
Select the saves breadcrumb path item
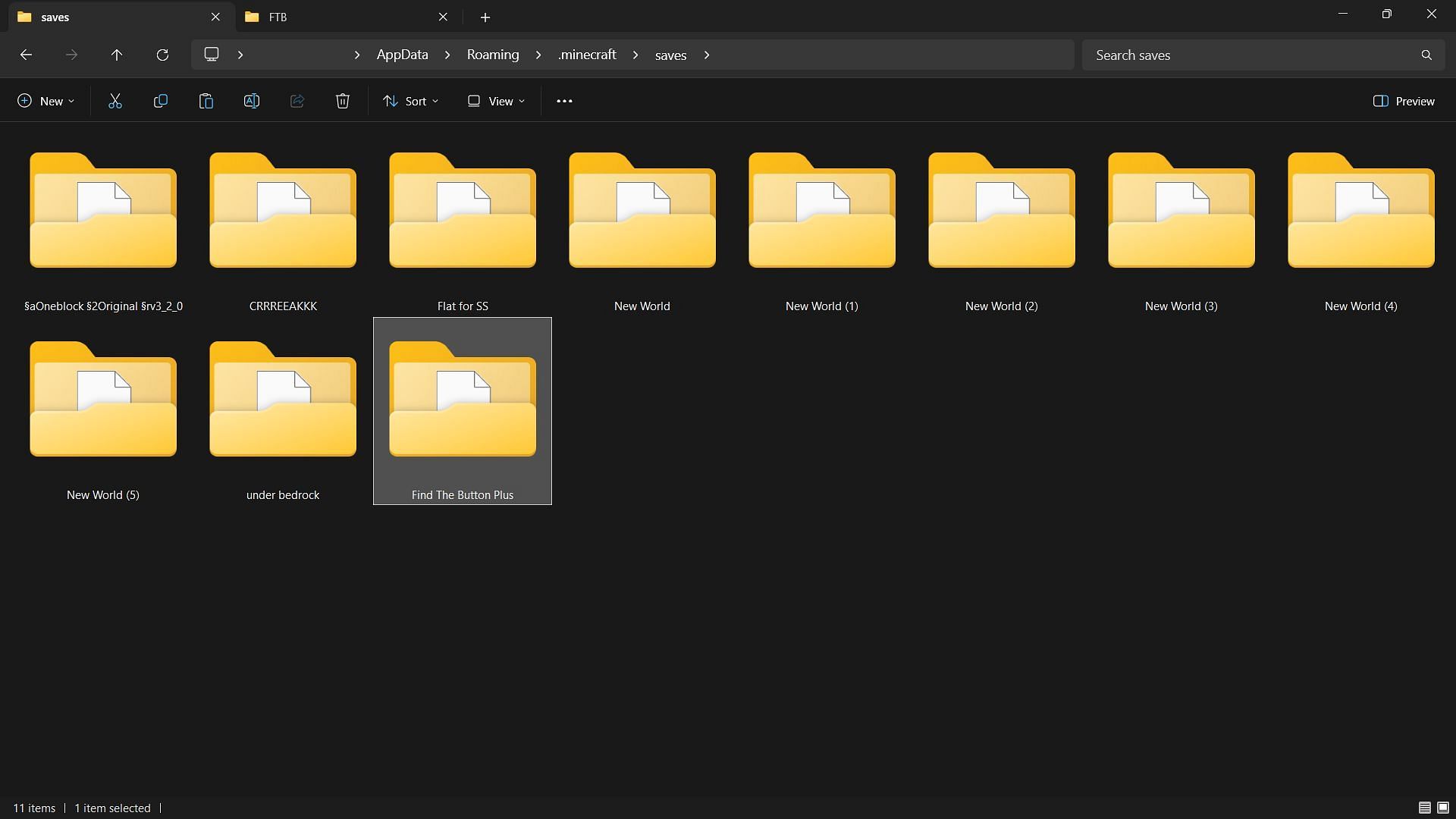click(670, 54)
